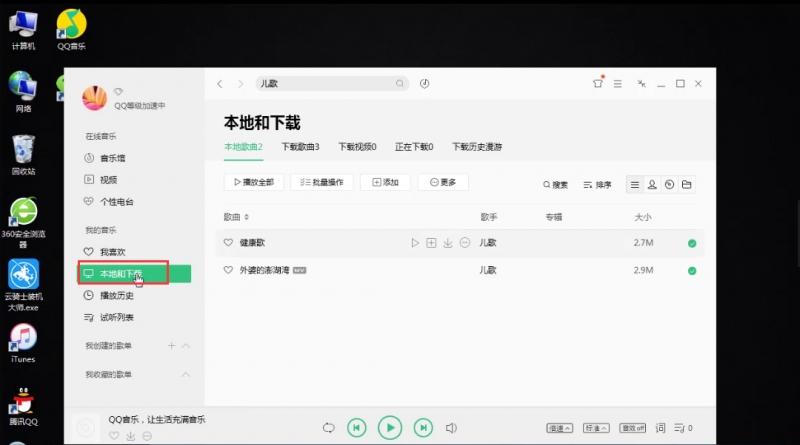The width and height of the screenshot is (800, 445).
Task: Open the skin (shirt) icon in title bar
Action: click(x=597, y=83)
